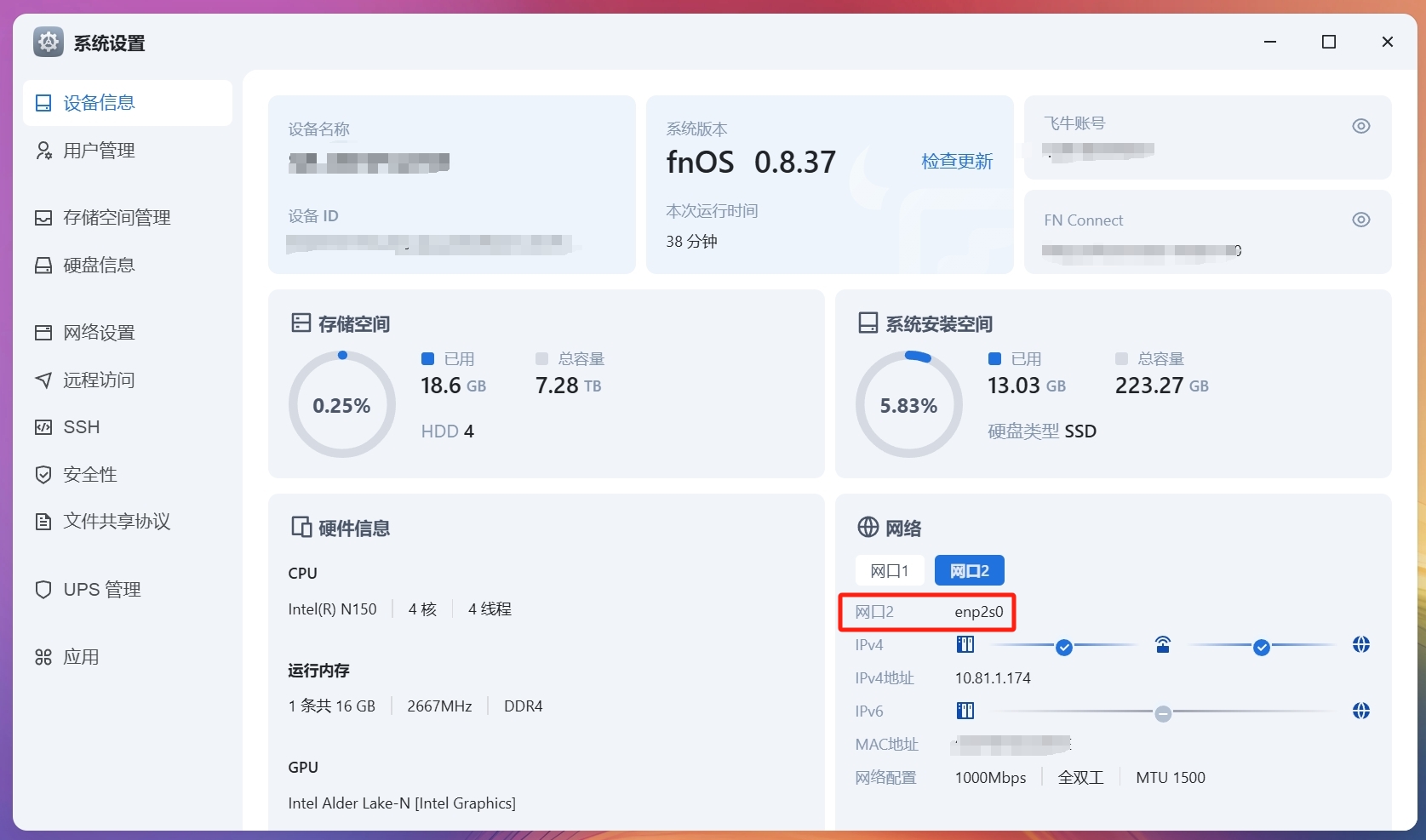Click the IPv4 internet globe icon
1426x840 pixels.
(x=1361, y=644)
